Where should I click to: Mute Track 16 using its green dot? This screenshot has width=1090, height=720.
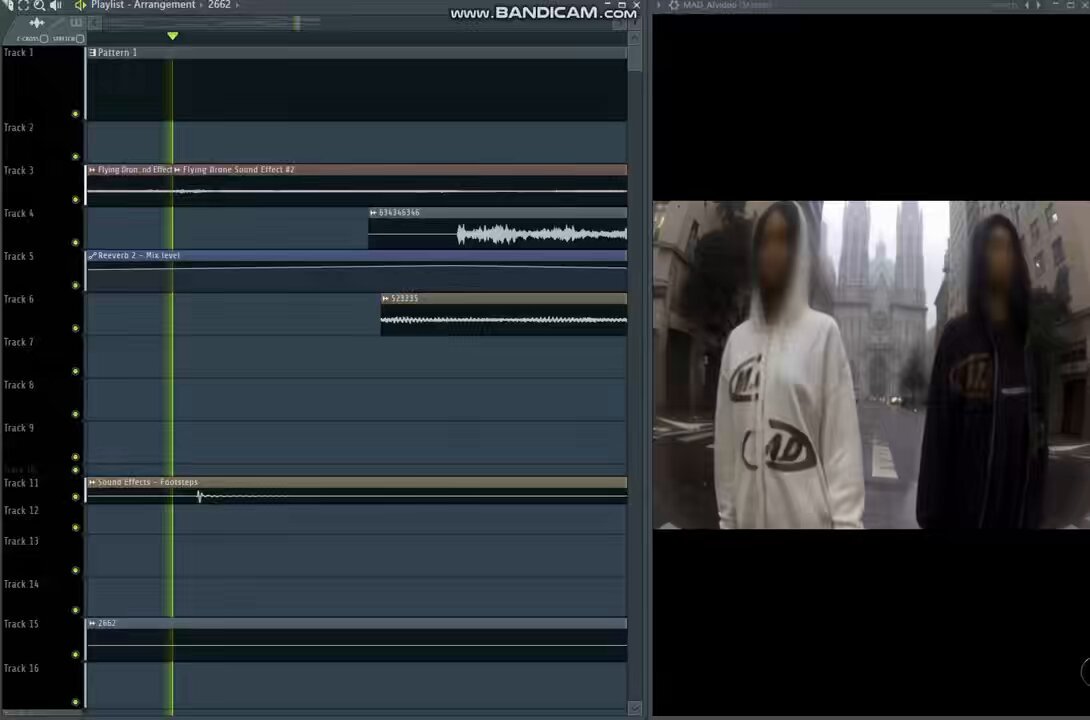(76, 702)
